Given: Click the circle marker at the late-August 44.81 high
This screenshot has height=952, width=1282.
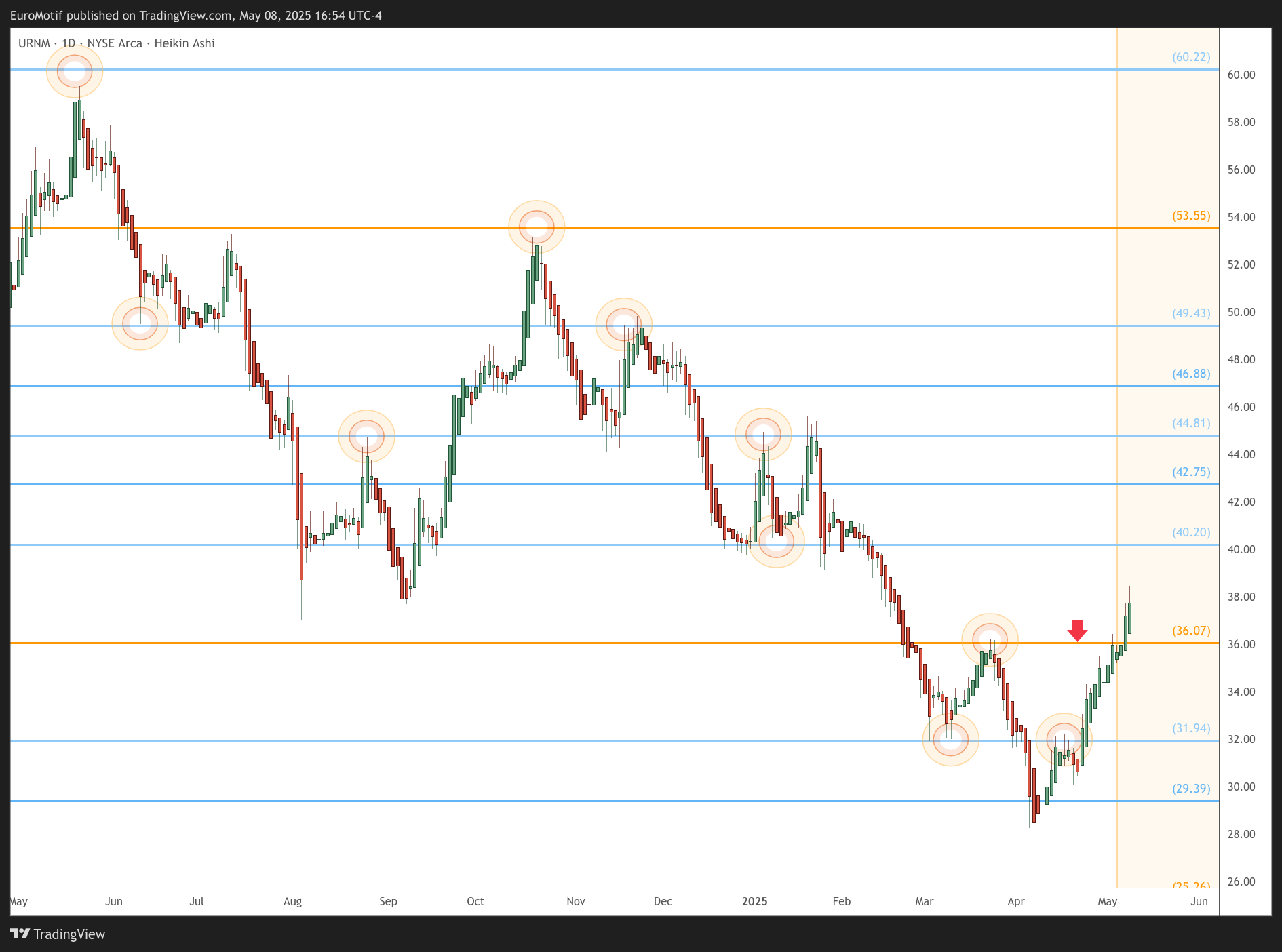Looking at the screenshot, I should [x=366, y=436].
